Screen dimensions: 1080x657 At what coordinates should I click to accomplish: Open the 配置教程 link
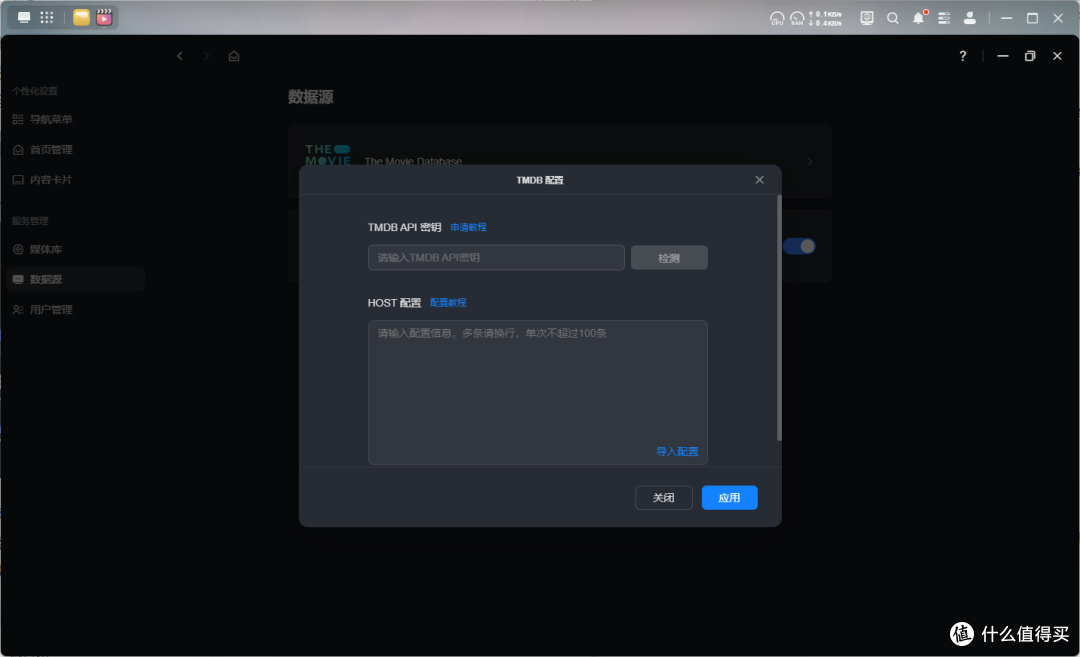pyautogui.click(x=448, y=302)
